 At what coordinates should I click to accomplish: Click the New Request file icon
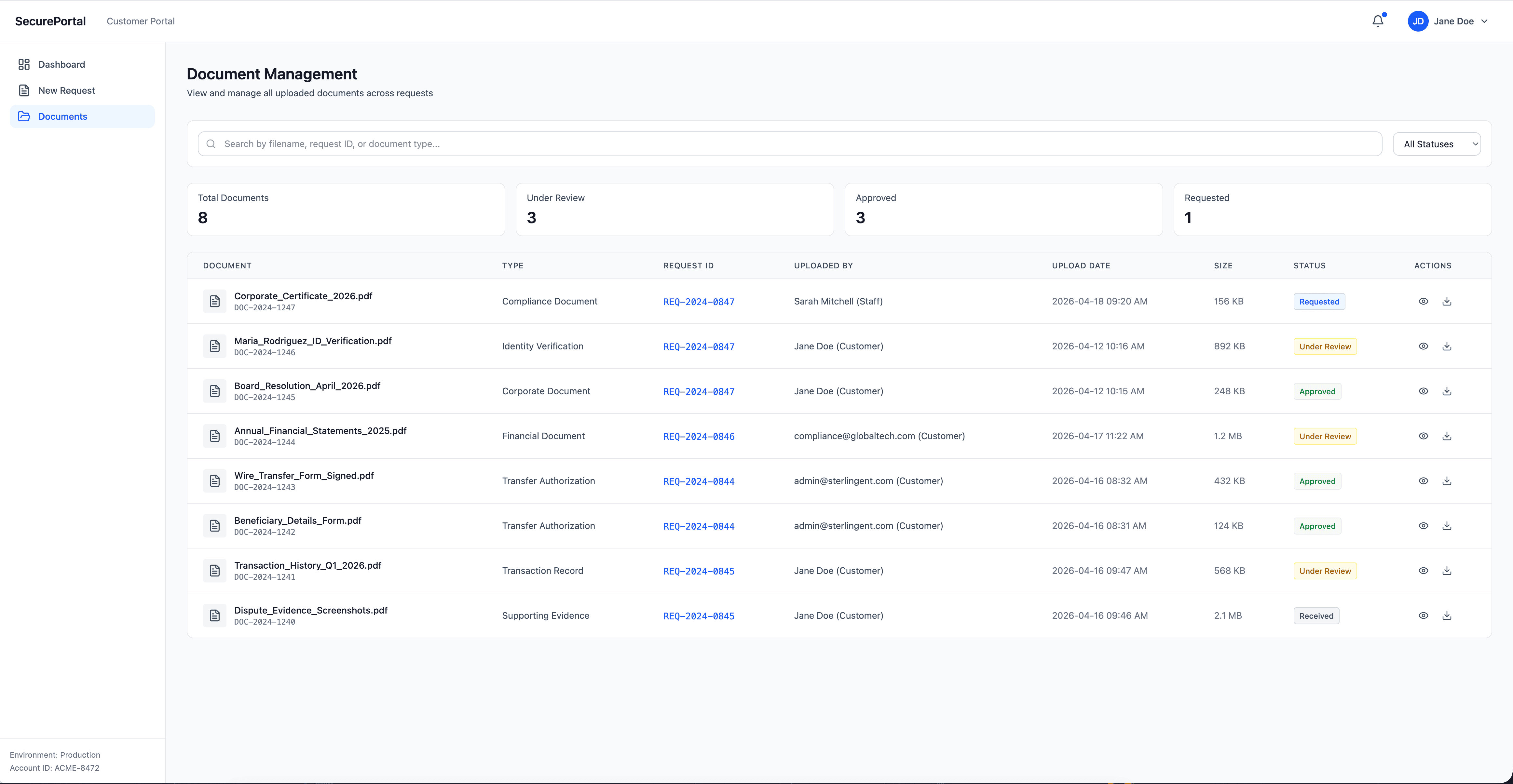[x=24, y=90]
